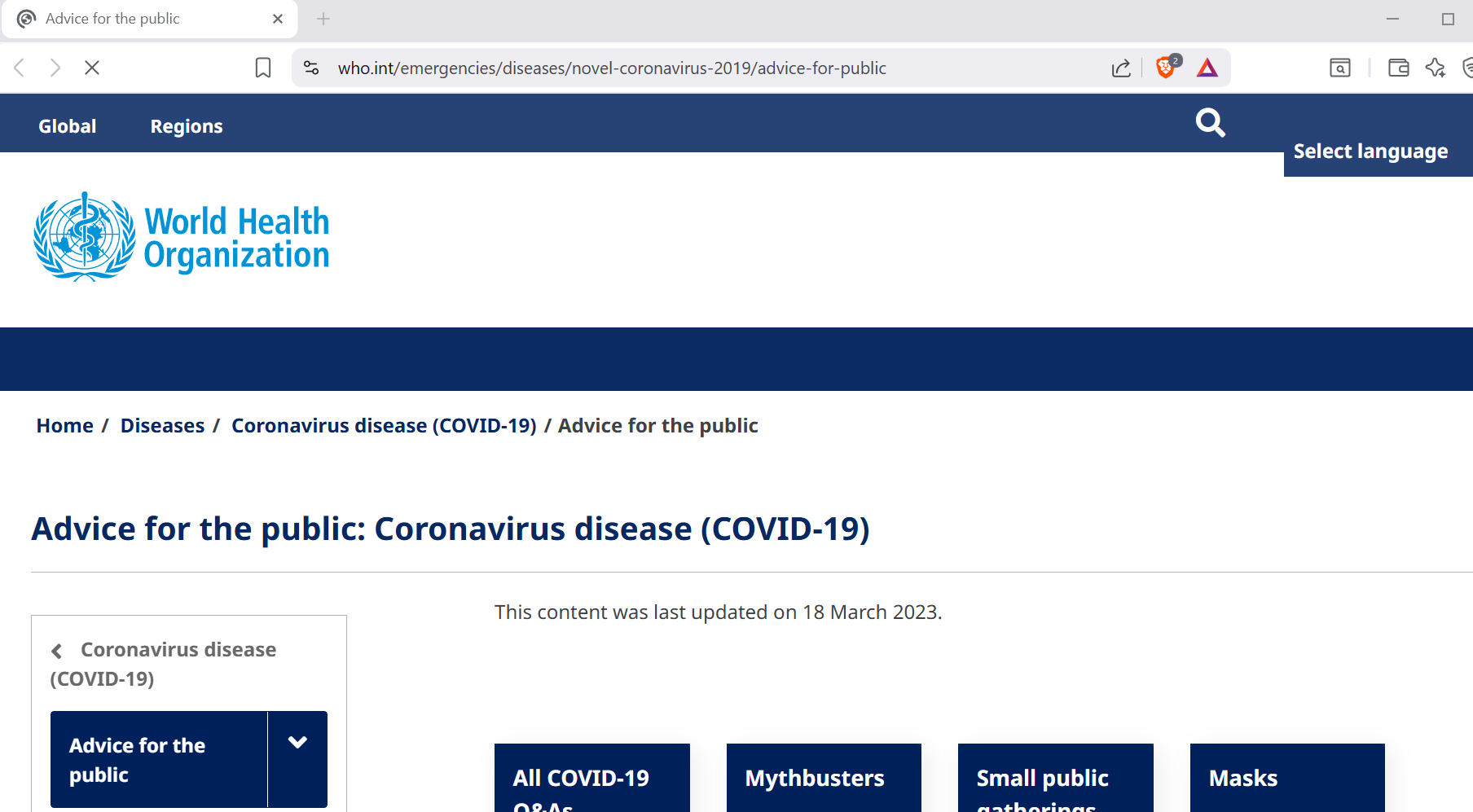Screen dimensions: 1473x812
Task: Close the 'Advice for the public' tab
Action: pos(278,19)
